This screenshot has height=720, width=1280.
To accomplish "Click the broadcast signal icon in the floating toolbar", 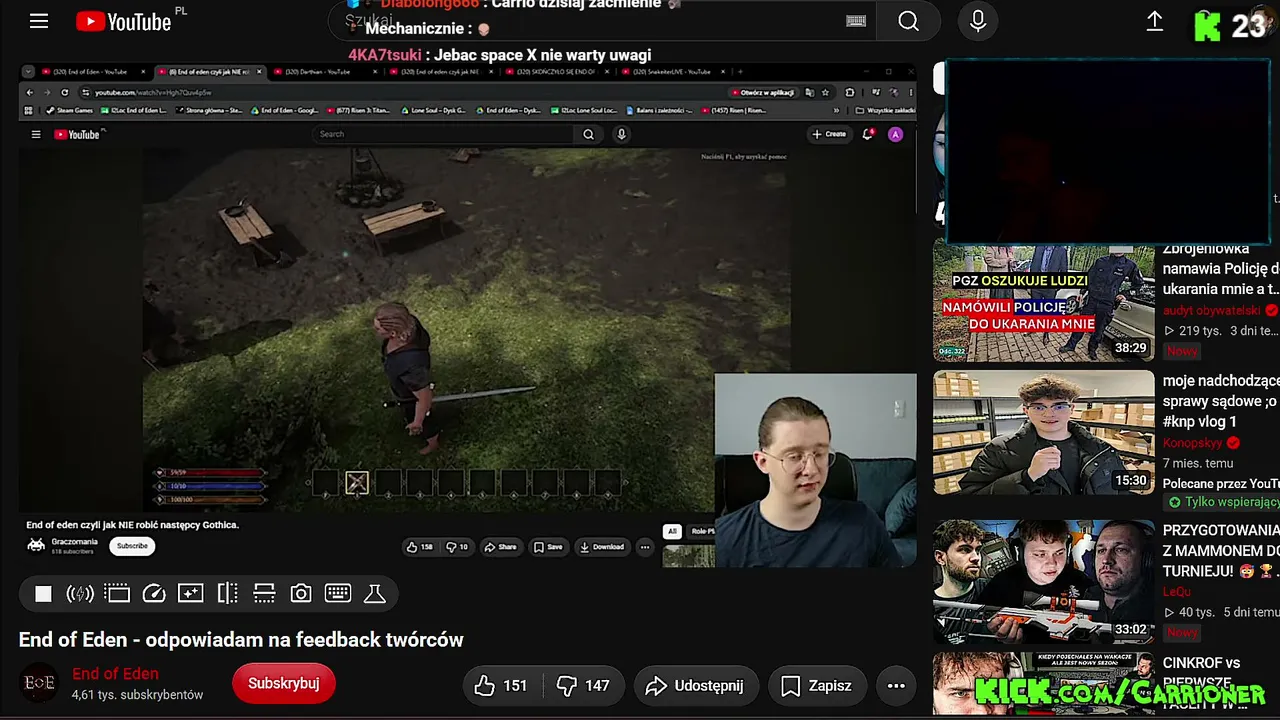I will coord(80,594).
